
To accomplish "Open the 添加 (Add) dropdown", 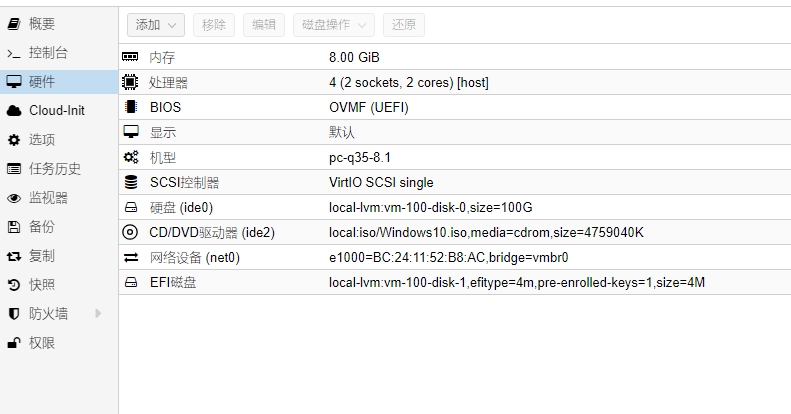I will (x=155, y=25).
